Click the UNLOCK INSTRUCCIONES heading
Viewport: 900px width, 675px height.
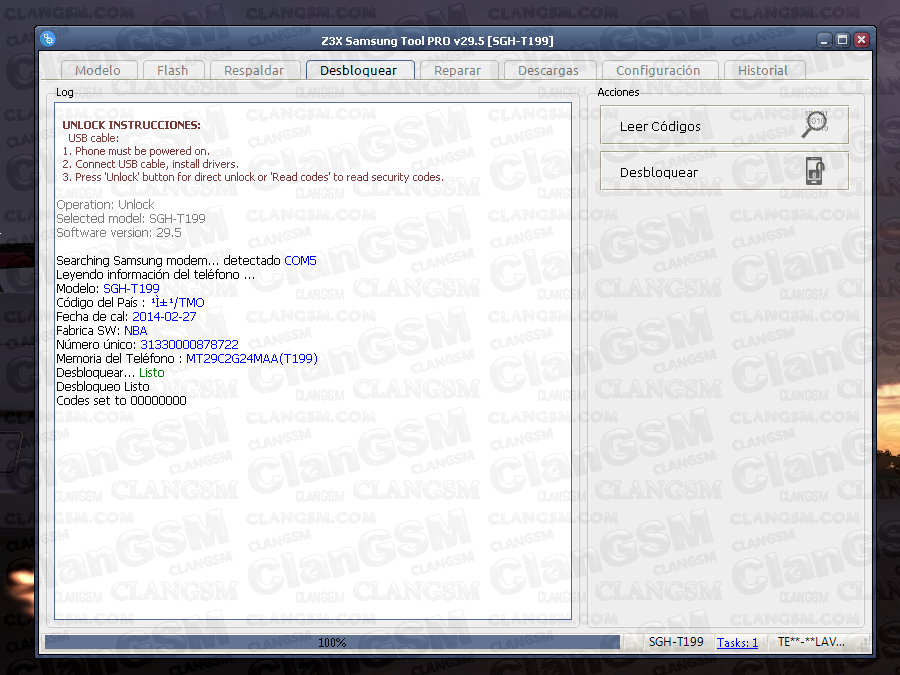pos(131,125)
